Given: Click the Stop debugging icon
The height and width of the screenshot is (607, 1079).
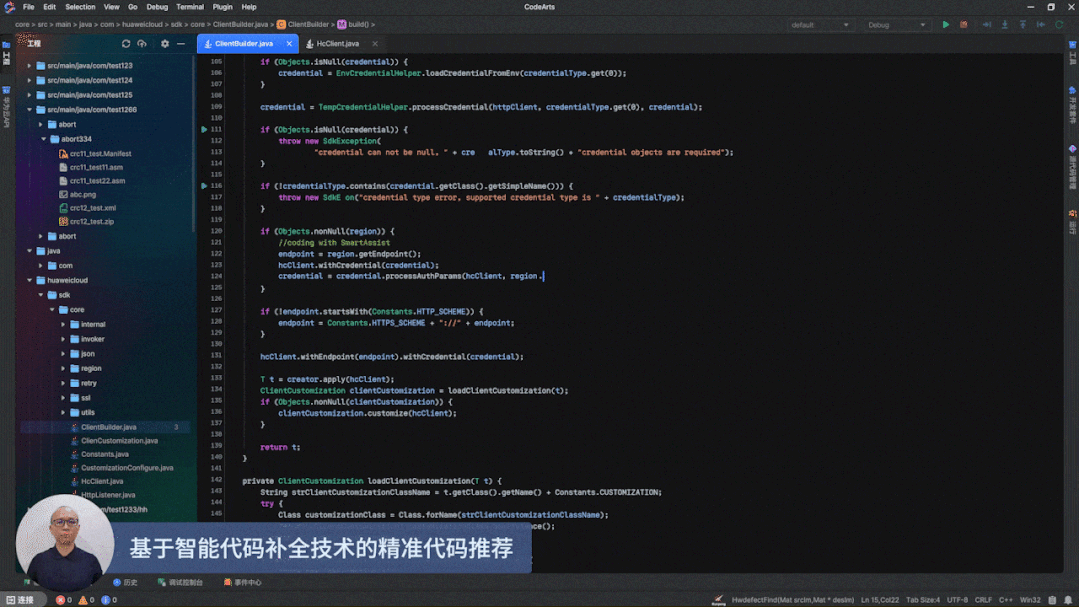Looking at the screenshot, I should pyautogui.click(x=964, y=25).
